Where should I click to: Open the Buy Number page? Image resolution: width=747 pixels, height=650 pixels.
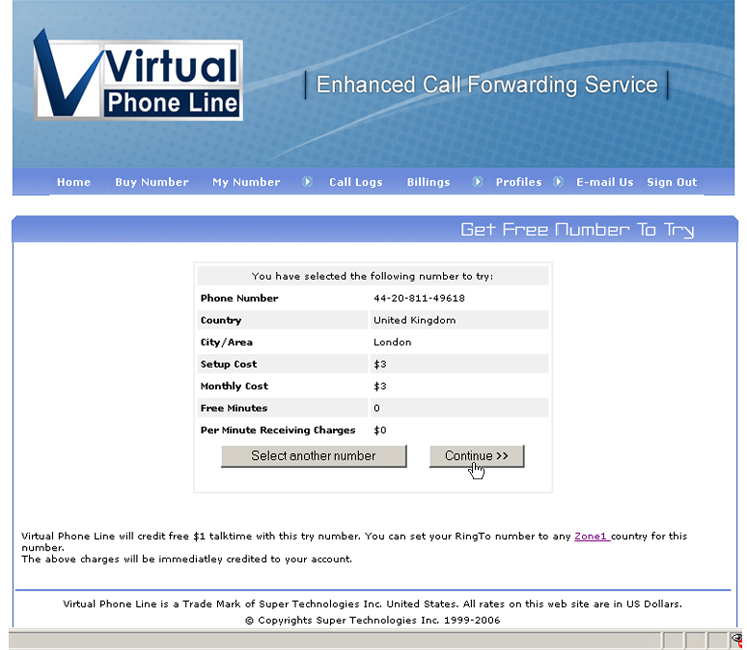tap(151, 182)
